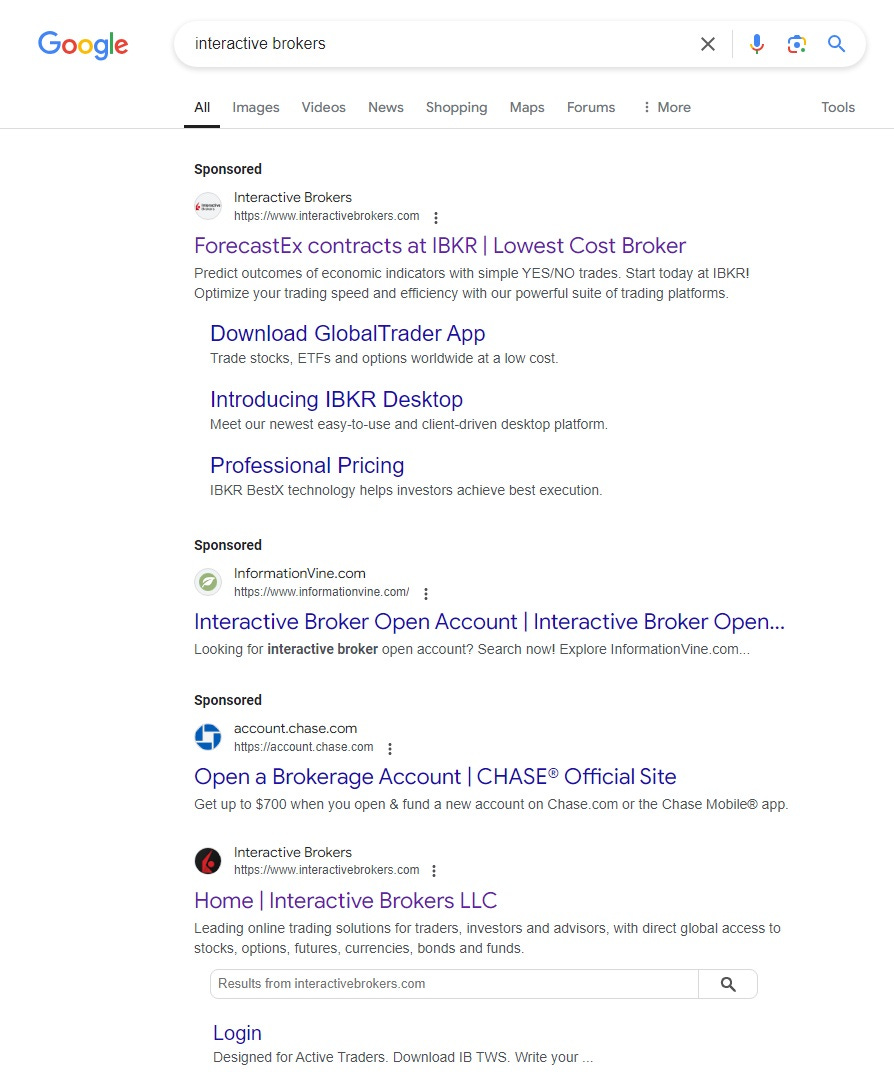Click the site search magnifier button
The image size is (894, 1080).
728,984
